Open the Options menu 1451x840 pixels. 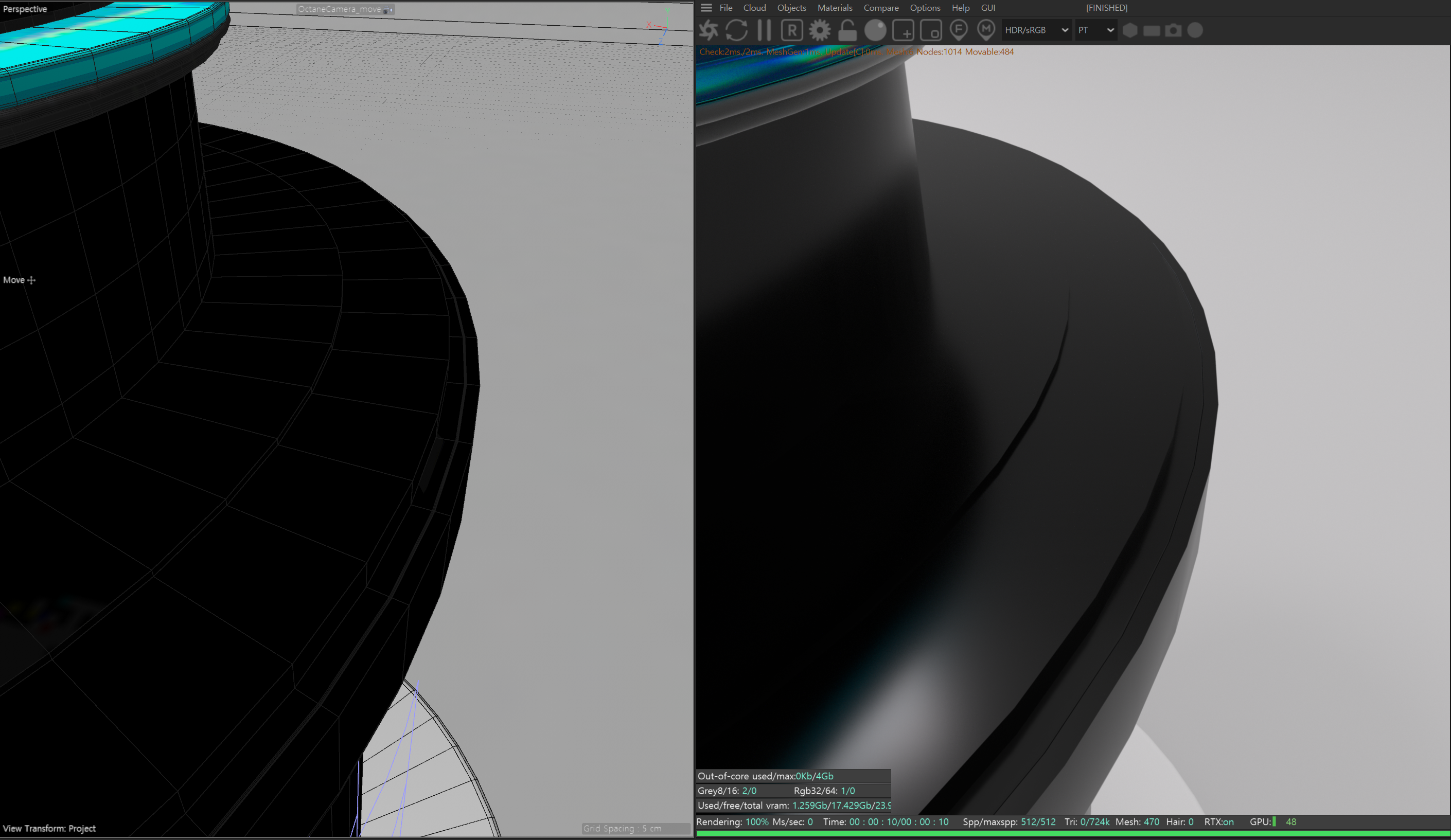click(925, 8)
